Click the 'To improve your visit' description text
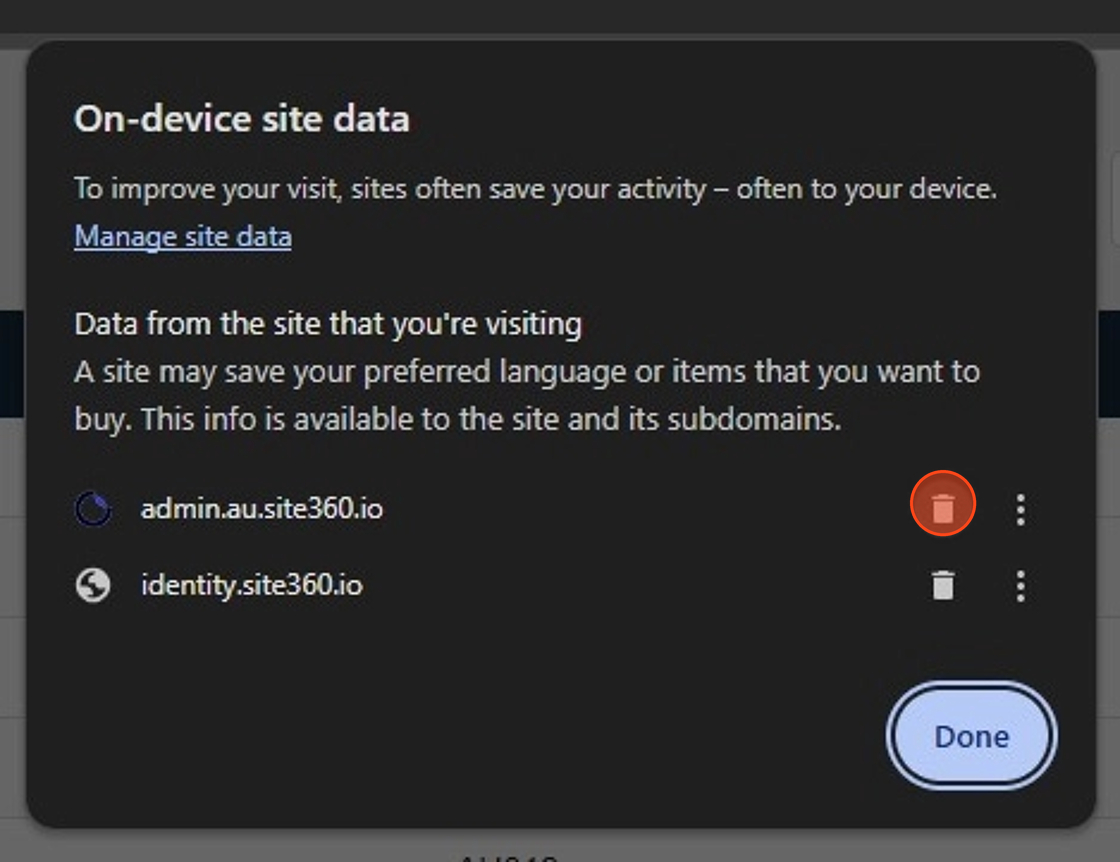This screenshot has width=1120, height=862. 535,189
